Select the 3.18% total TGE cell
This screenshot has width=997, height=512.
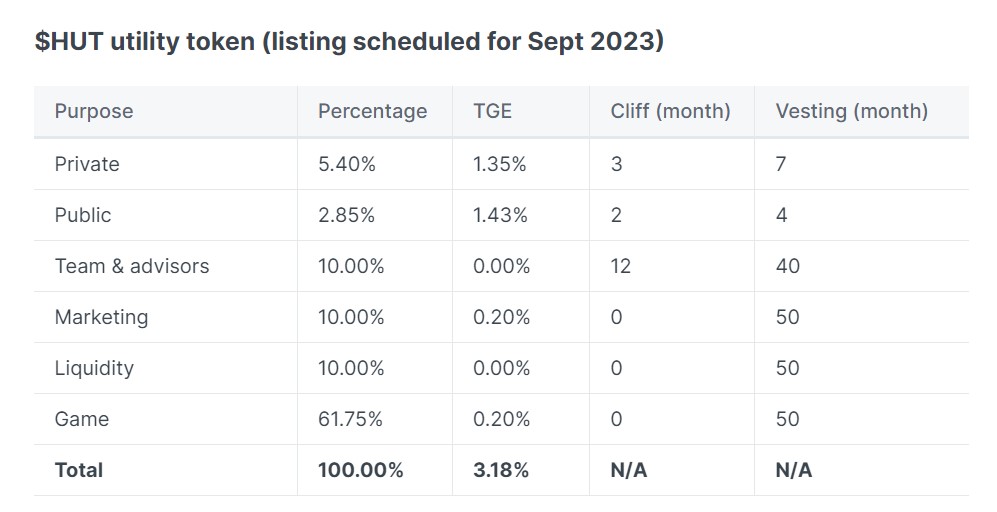(501, 470)
